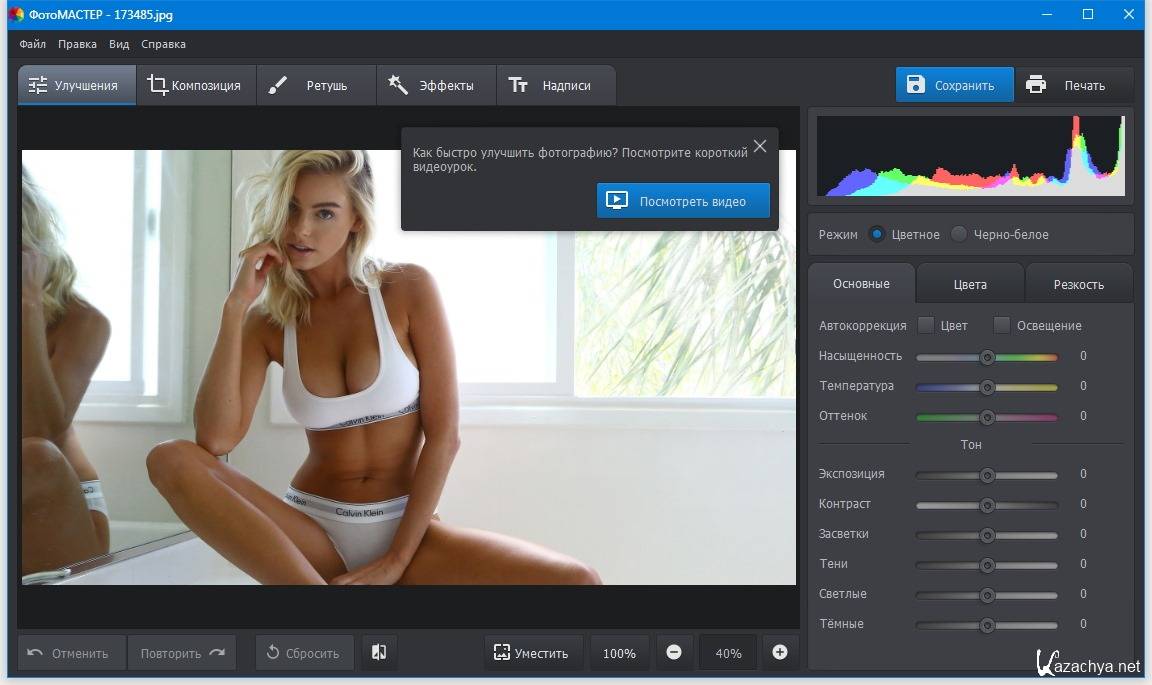
Task: Click the 40% zoom value field
Action: click(x=728, y=653)
